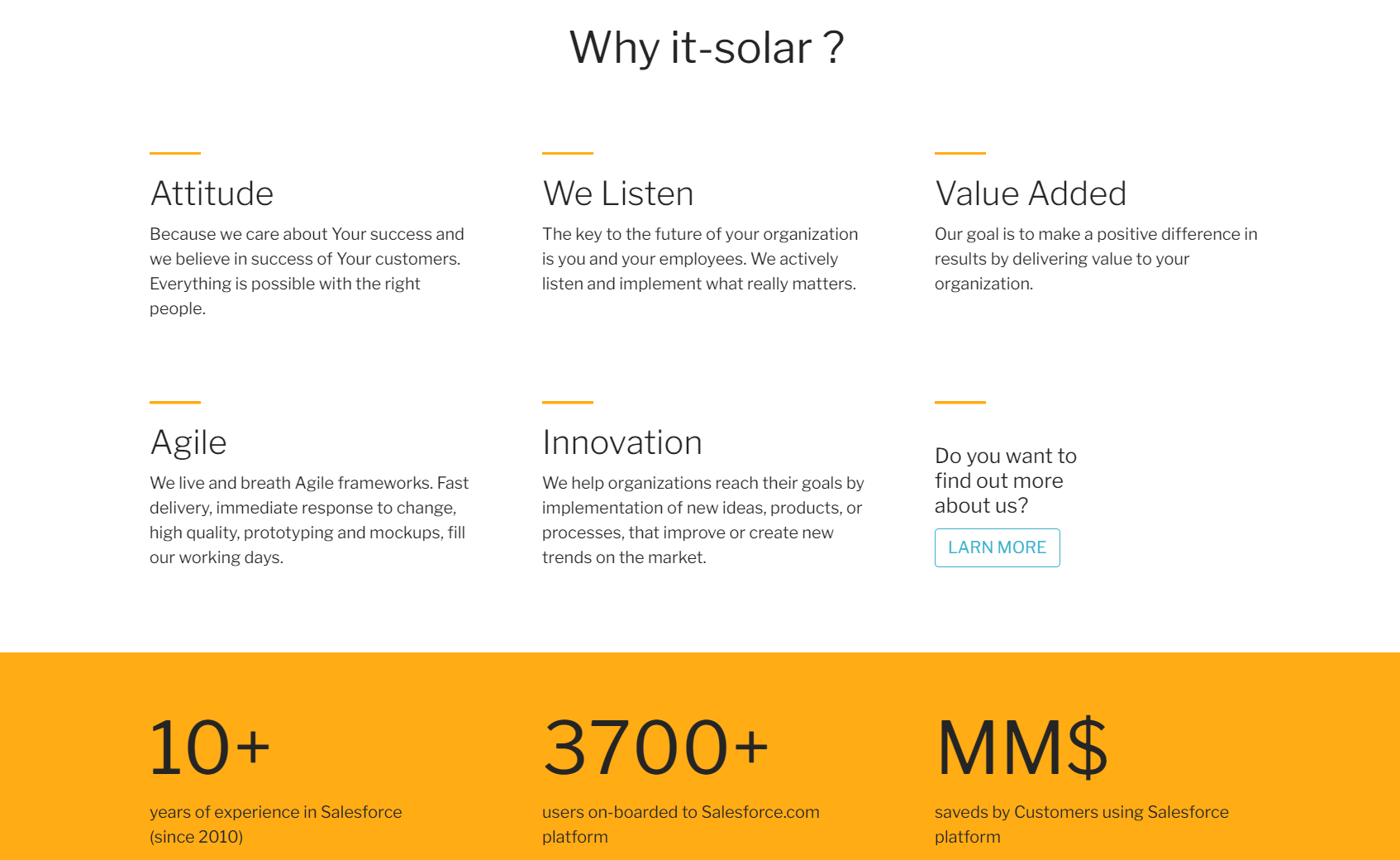
Task: Click the Innovation description paragraph
Action: click(x=703, y=520)
